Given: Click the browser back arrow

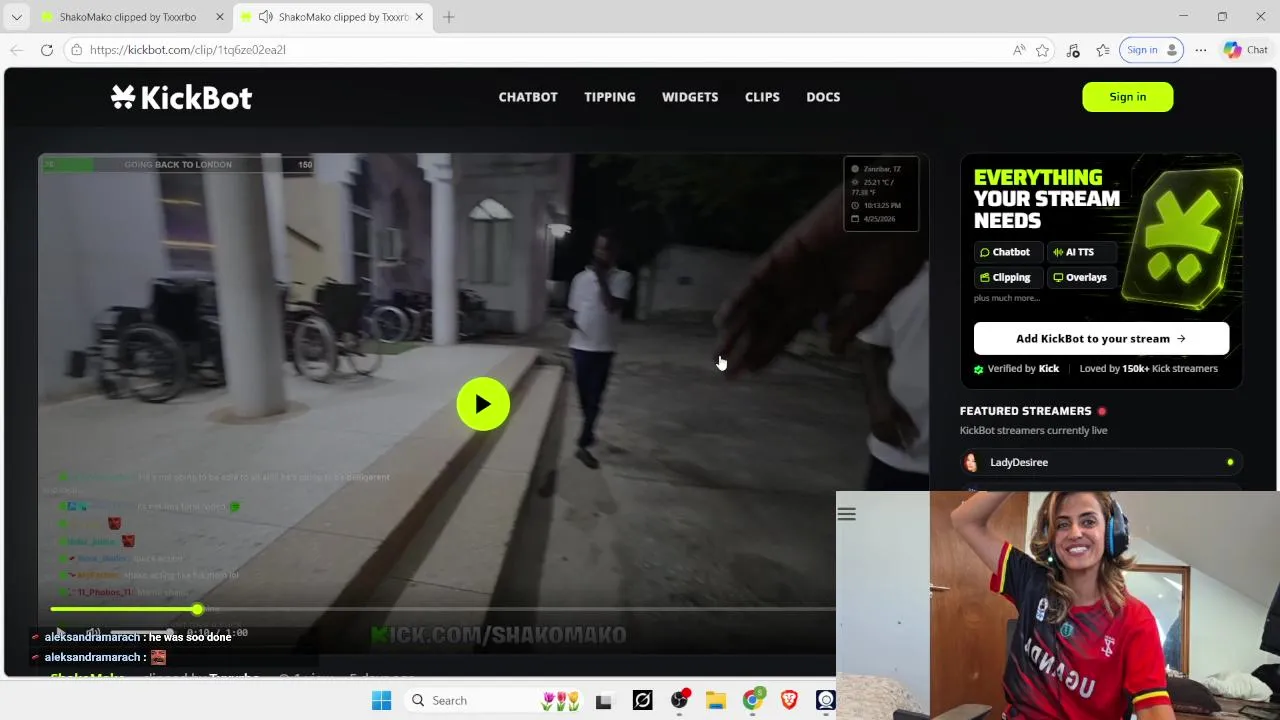Looking at the screenshot, I should tap(17, 50).
